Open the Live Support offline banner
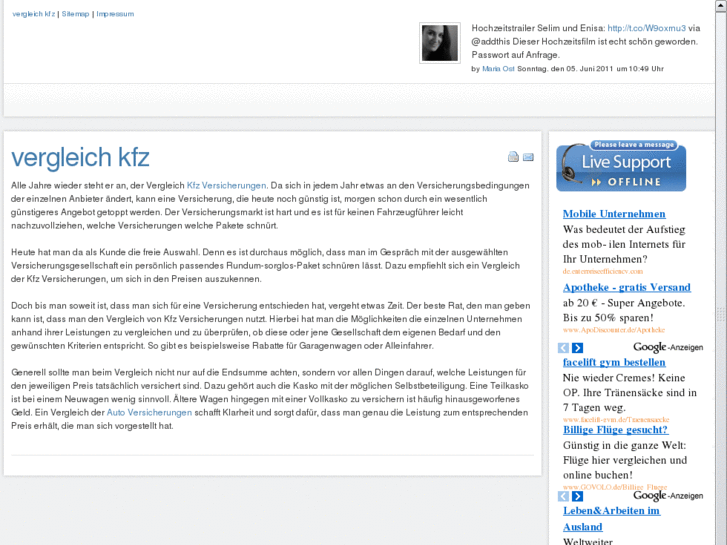Image resolution: width=727 pixels, height=545 pixels. [x=621, y=165]
